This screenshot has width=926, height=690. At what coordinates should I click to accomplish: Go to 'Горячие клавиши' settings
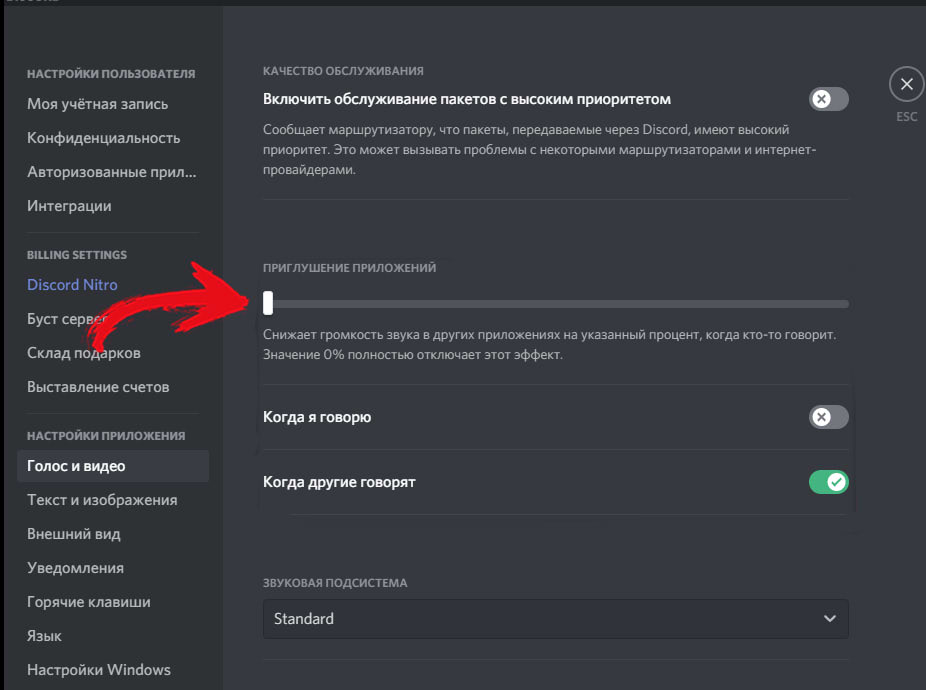(x=89, y=602)
